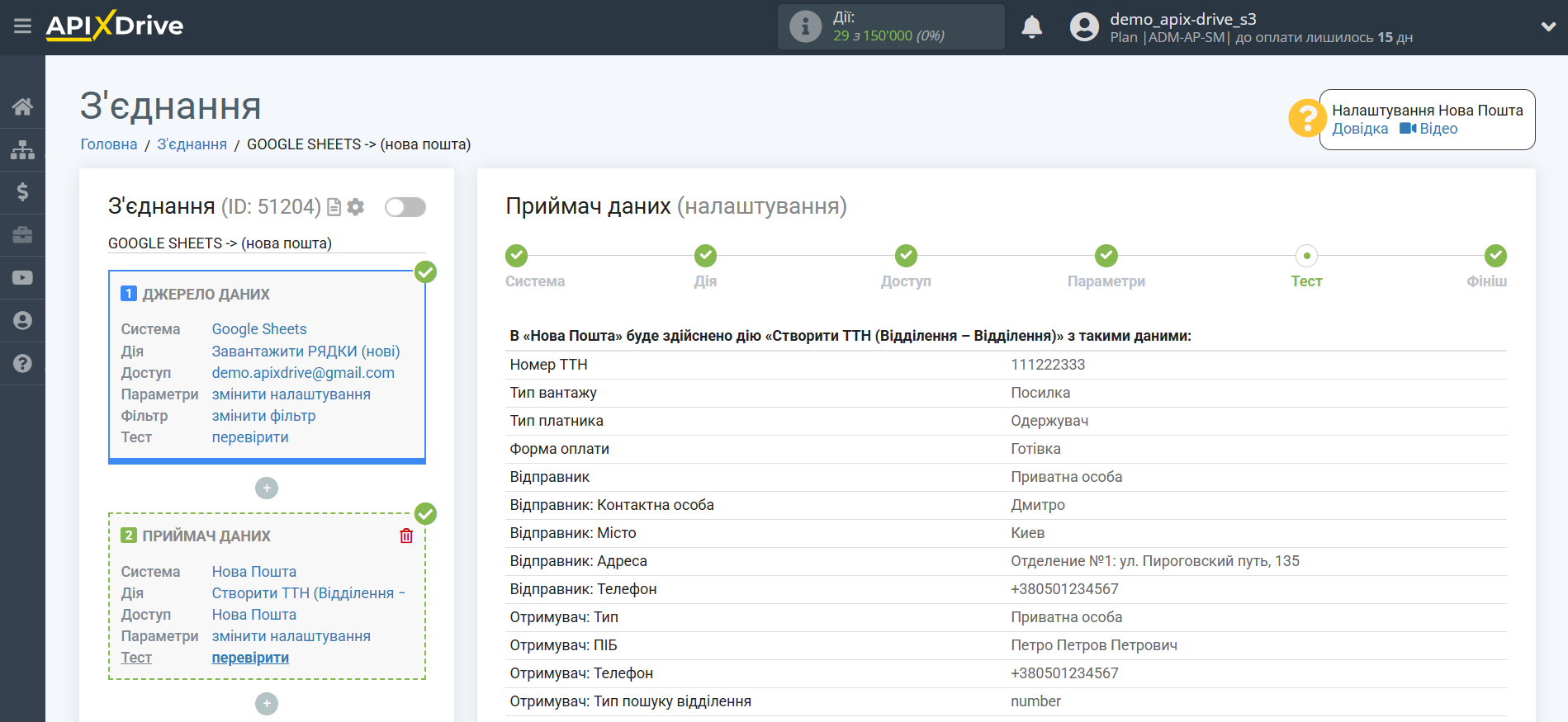Viewport: 1568px width, 722px height.
Task: Expand the account dropdown chevron
Action: (1548, 26)
